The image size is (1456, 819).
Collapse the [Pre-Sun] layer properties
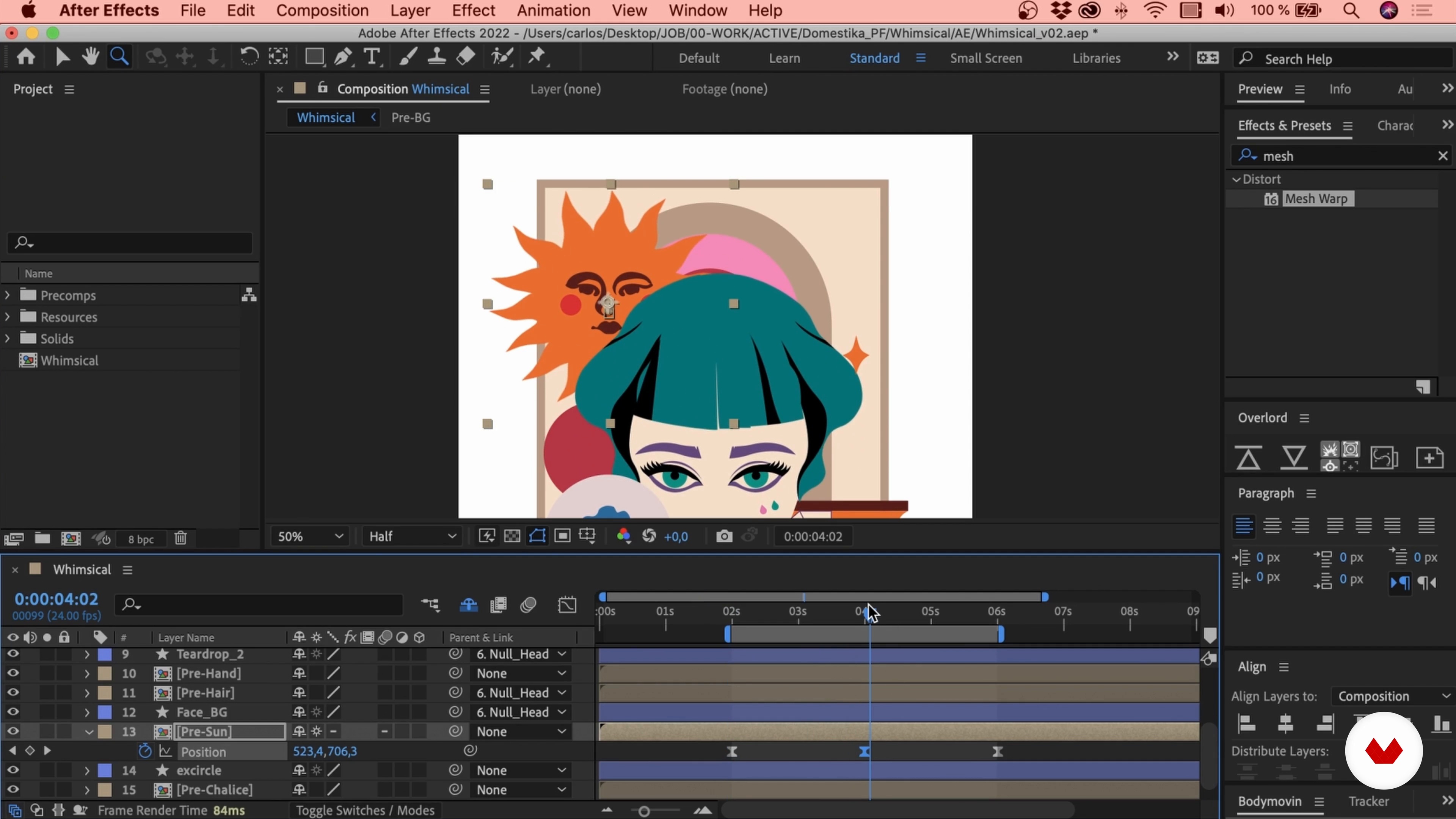pos(89,731)
